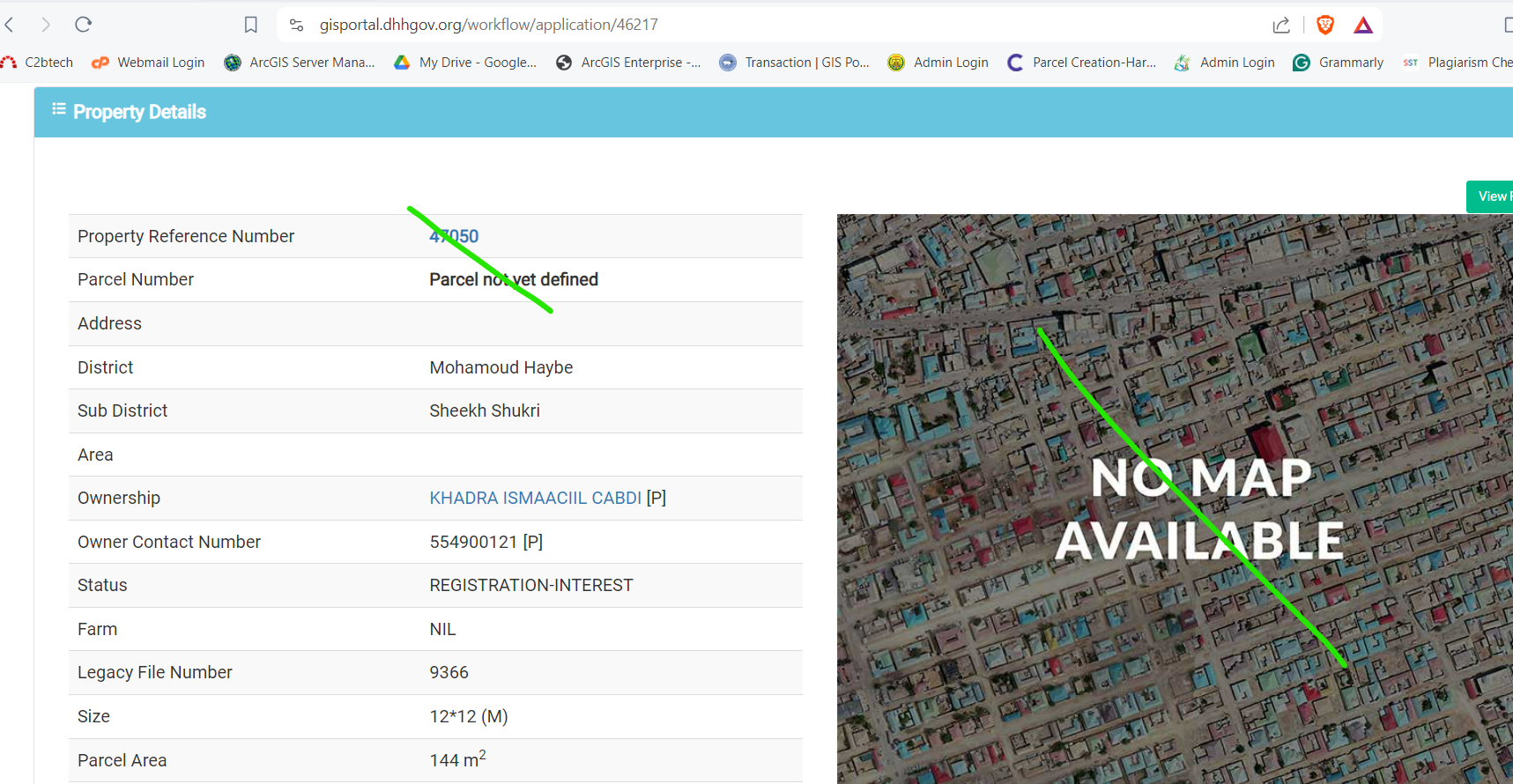Image resolution: width=1513 pixels, height=784 pixels.
Task: Open Admin Login bookmark beside Grammarly
Action: pos(1225,63)
